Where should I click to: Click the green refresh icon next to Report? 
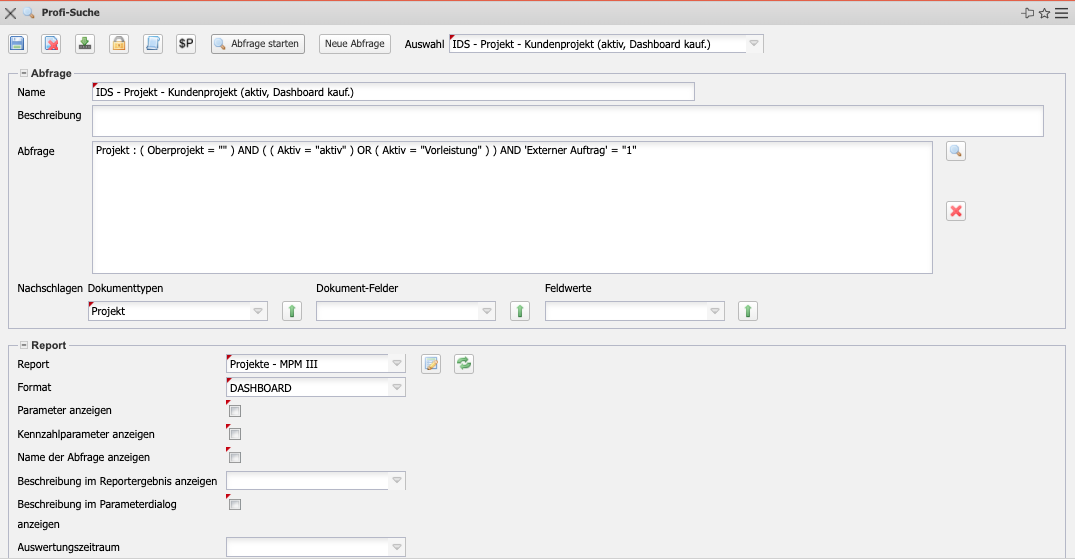(x=464, y=364)
